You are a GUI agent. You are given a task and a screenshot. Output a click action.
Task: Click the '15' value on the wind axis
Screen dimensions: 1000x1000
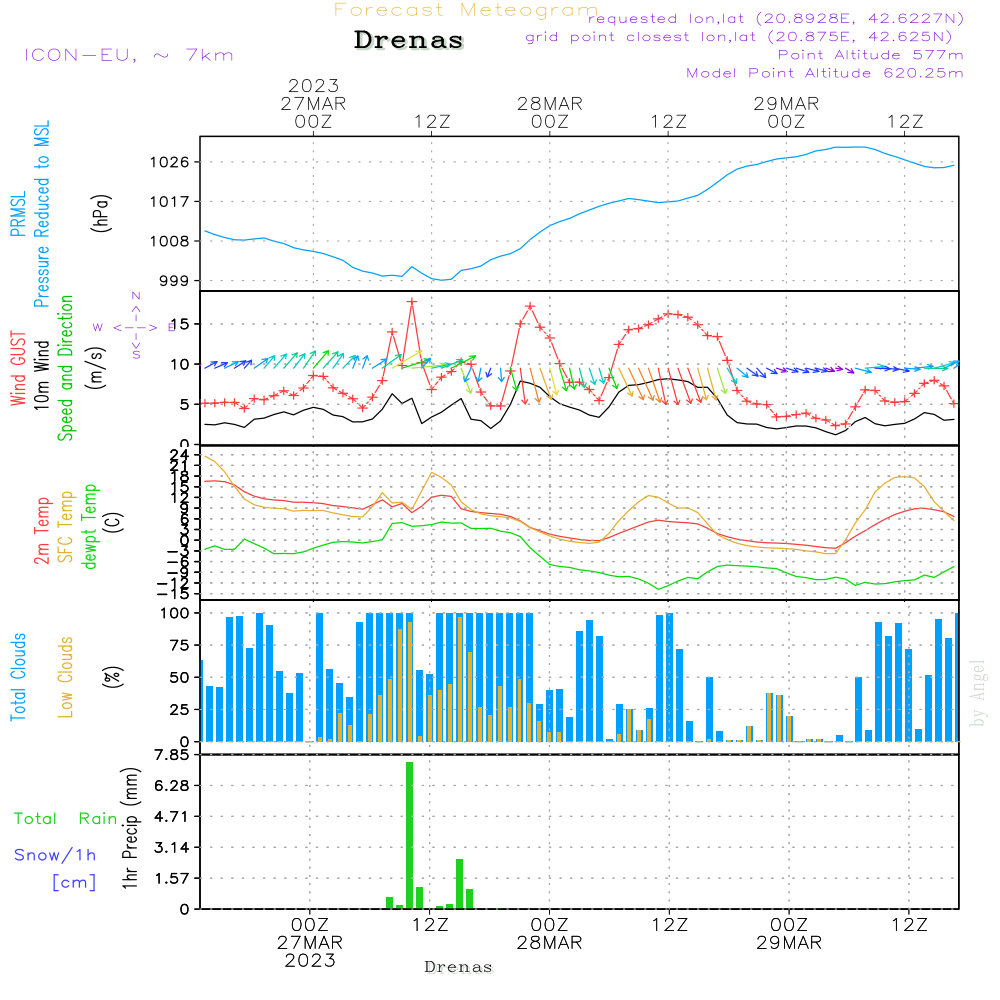(x=180, y=325)
